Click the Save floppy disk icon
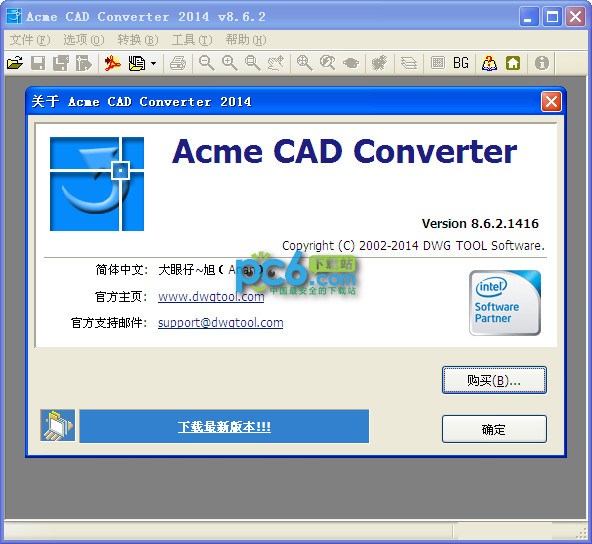The image size is (592, 544). click(x=38, y=63)
